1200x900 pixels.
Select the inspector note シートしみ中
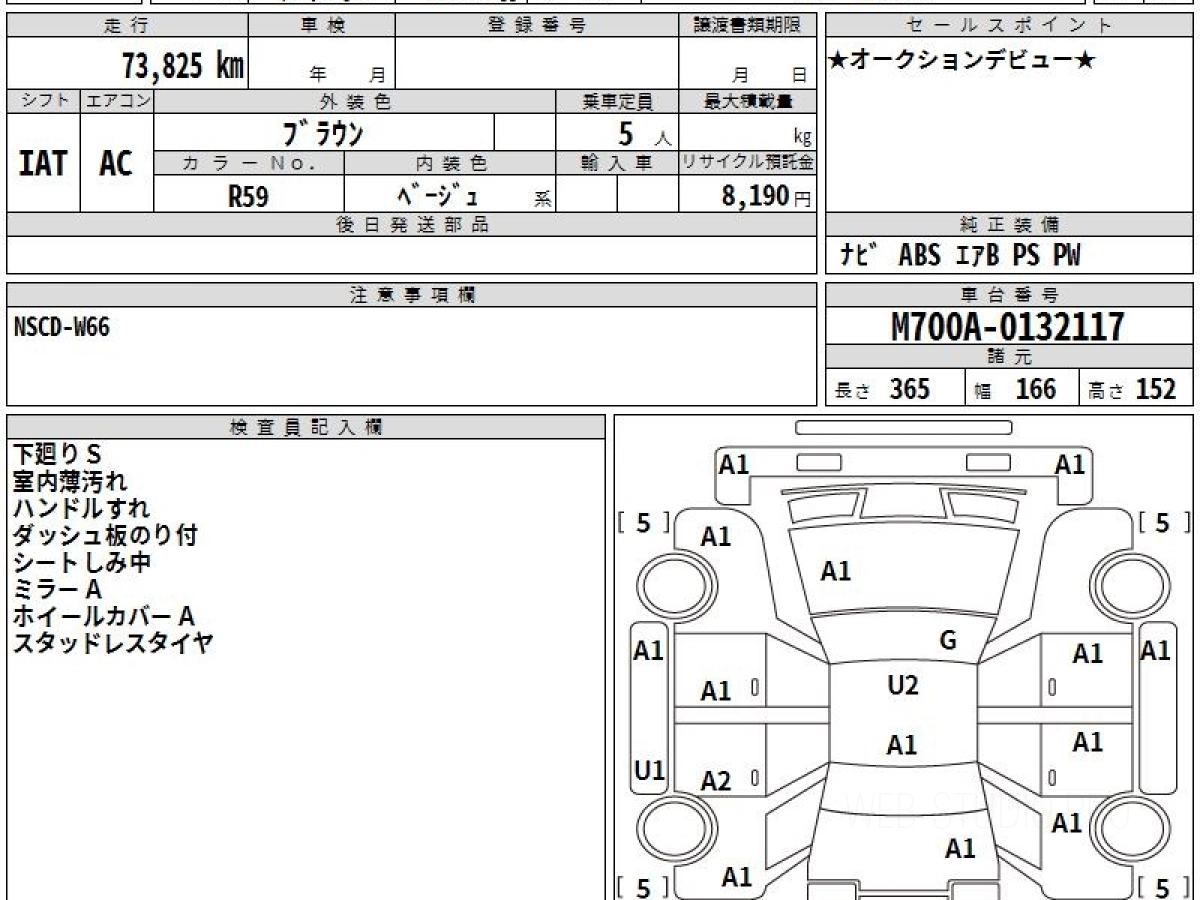(x=82, y=562)
